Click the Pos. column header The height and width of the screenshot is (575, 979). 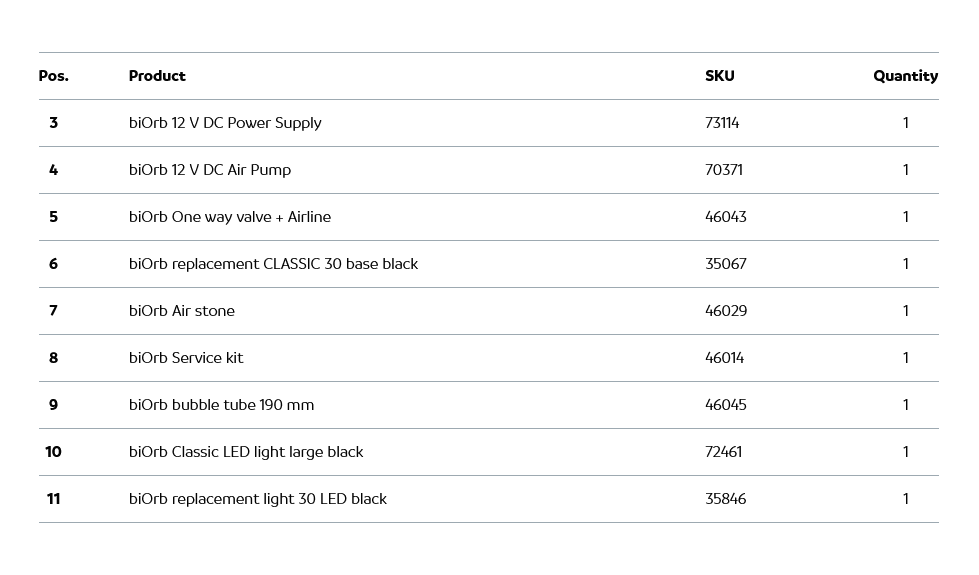[53, 76]
